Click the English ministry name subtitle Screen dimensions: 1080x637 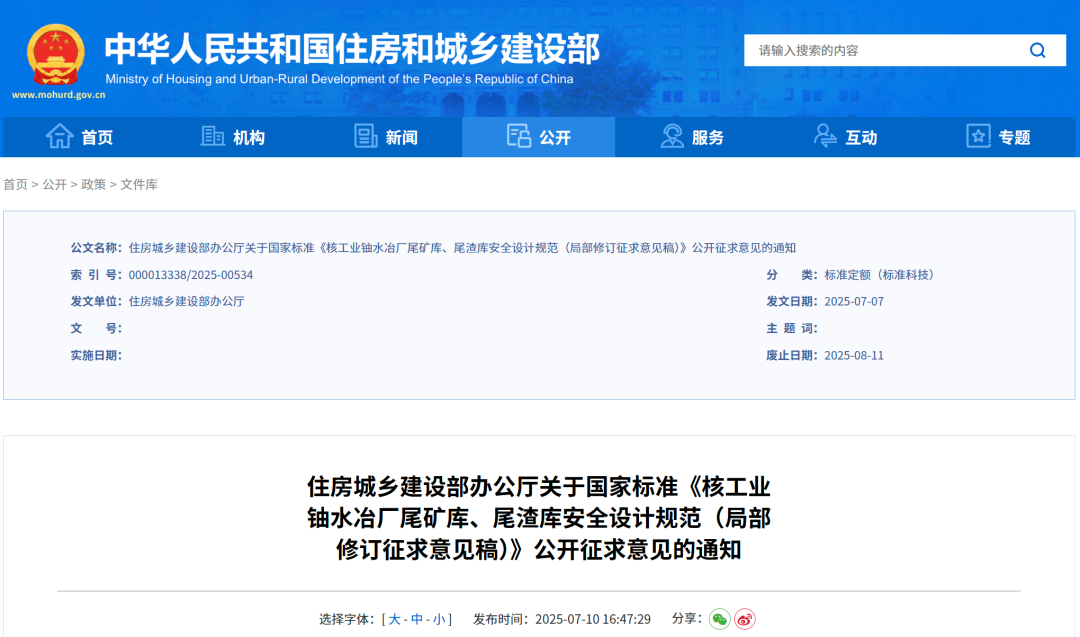pyautogui.click(x=339, y=79)
